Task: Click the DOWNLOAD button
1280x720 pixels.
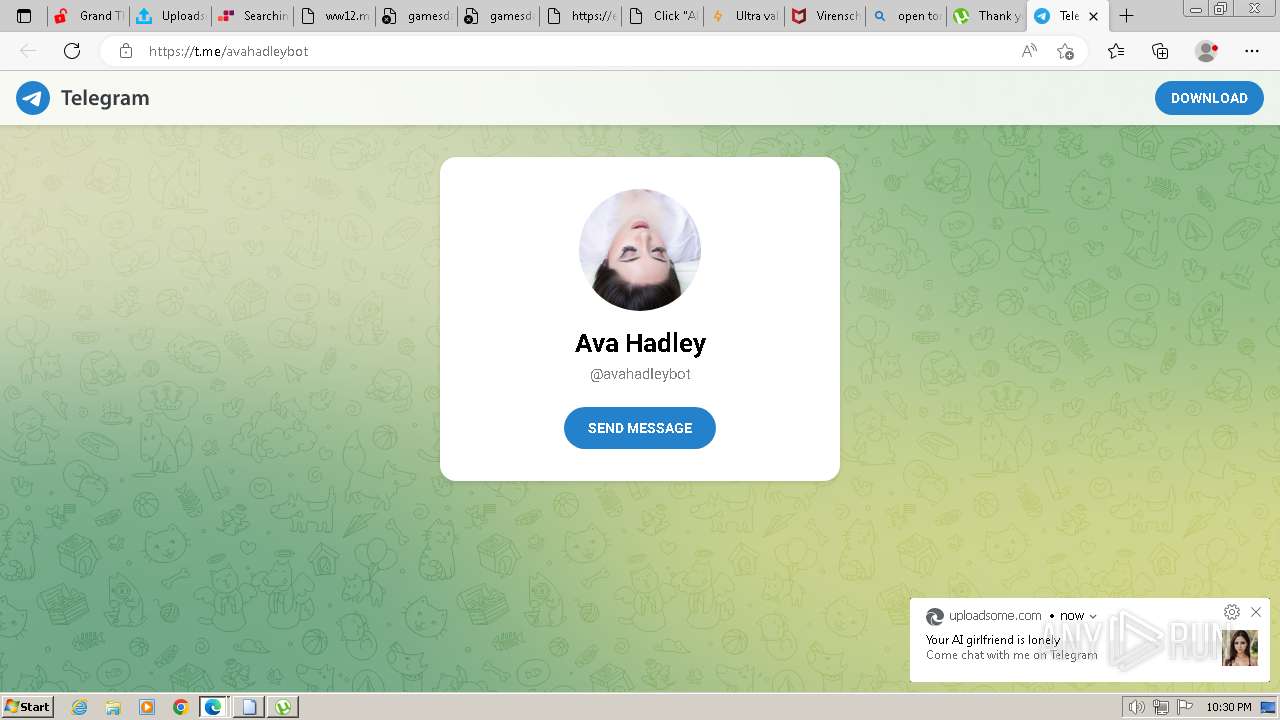Action: (1209, 98)
